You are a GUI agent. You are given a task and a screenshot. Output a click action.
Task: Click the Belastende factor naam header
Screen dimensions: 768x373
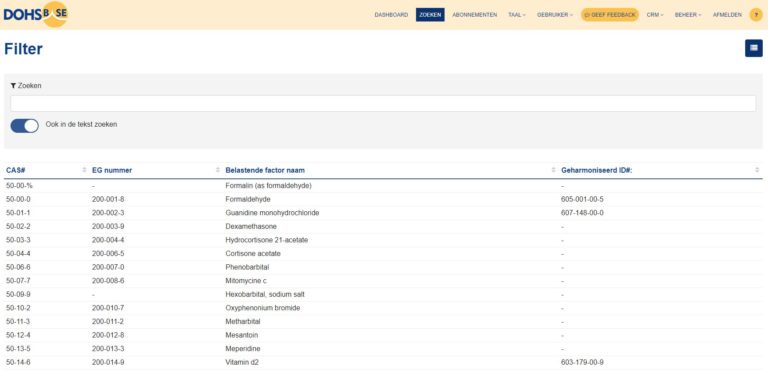pyautogui.click(x=264, y=170)
